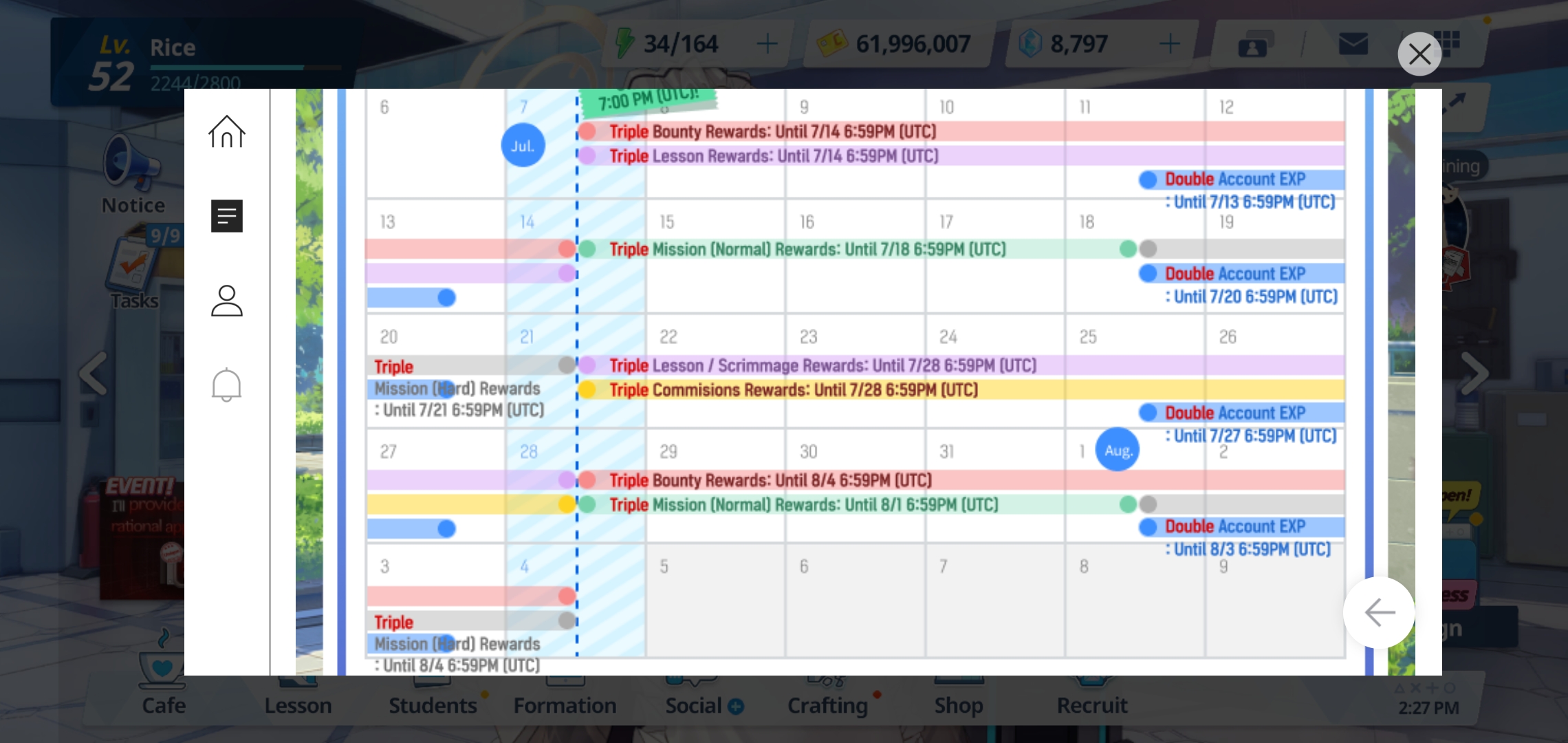Click Triple Lesson / Scrimmage Rewards bar
Image resolution: width=1568 pixels, height=743 pixels.
[x=961, y=365]
